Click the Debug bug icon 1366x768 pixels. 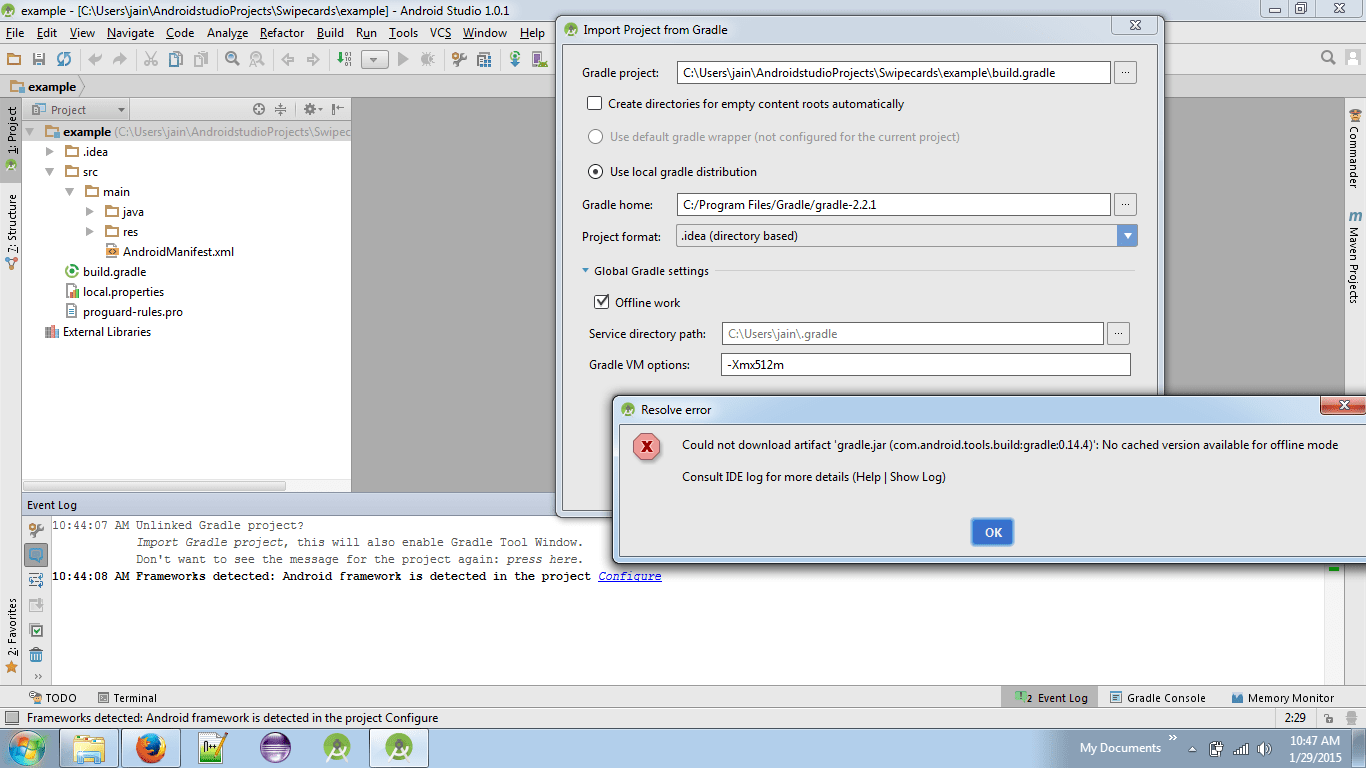click(x=428, y=60)
